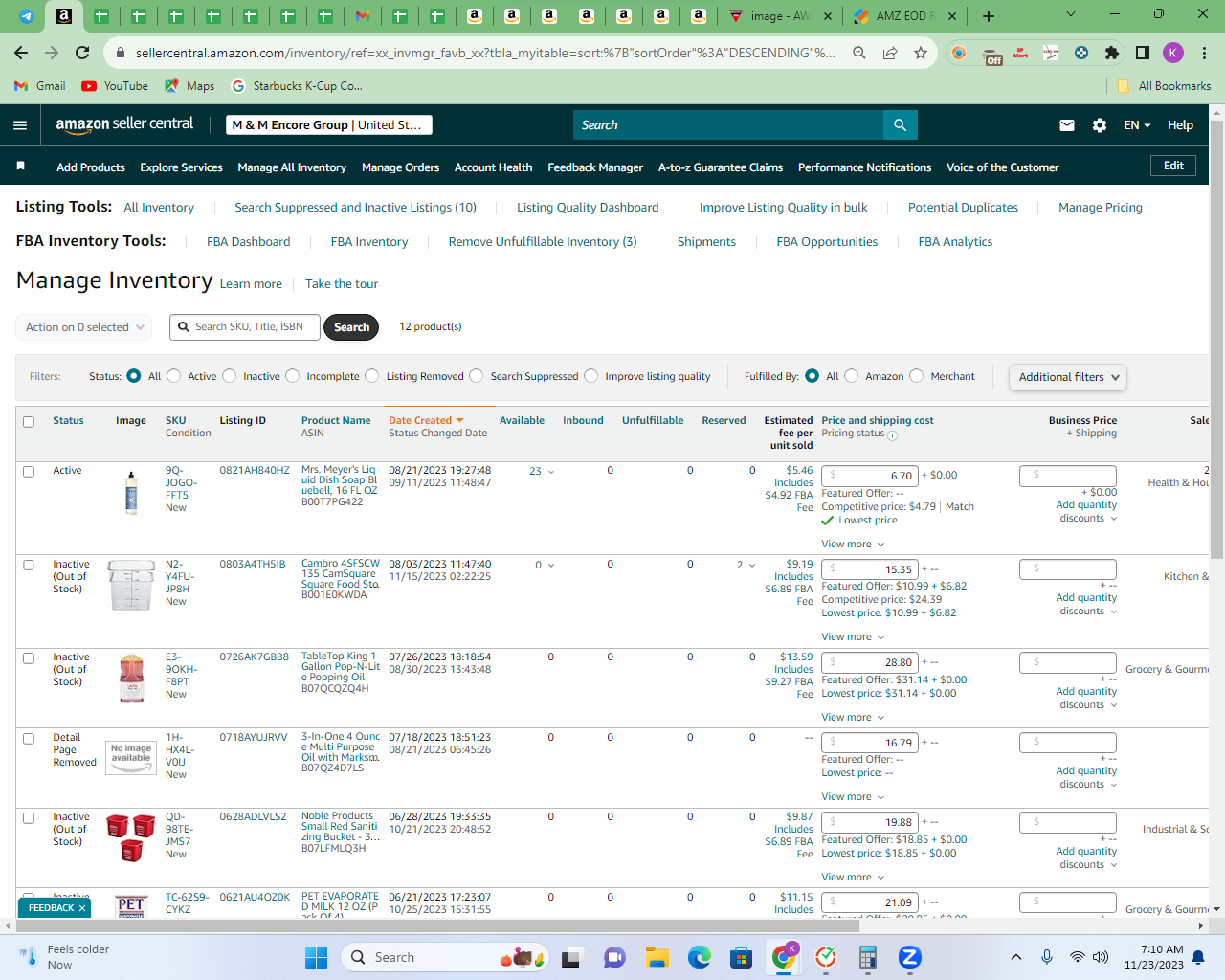1225x980 pixels.
Task: Launch Microsoft Edge from the taskbar
Action: pyautogui.click(x=700, y=957)
